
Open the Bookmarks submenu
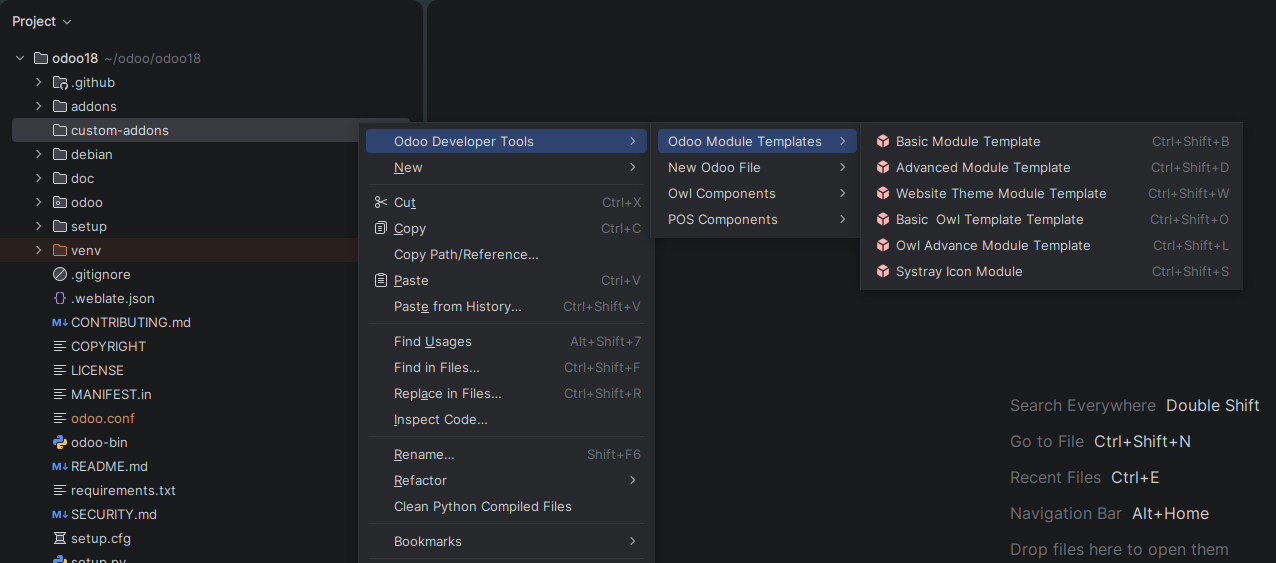[506, 541]
